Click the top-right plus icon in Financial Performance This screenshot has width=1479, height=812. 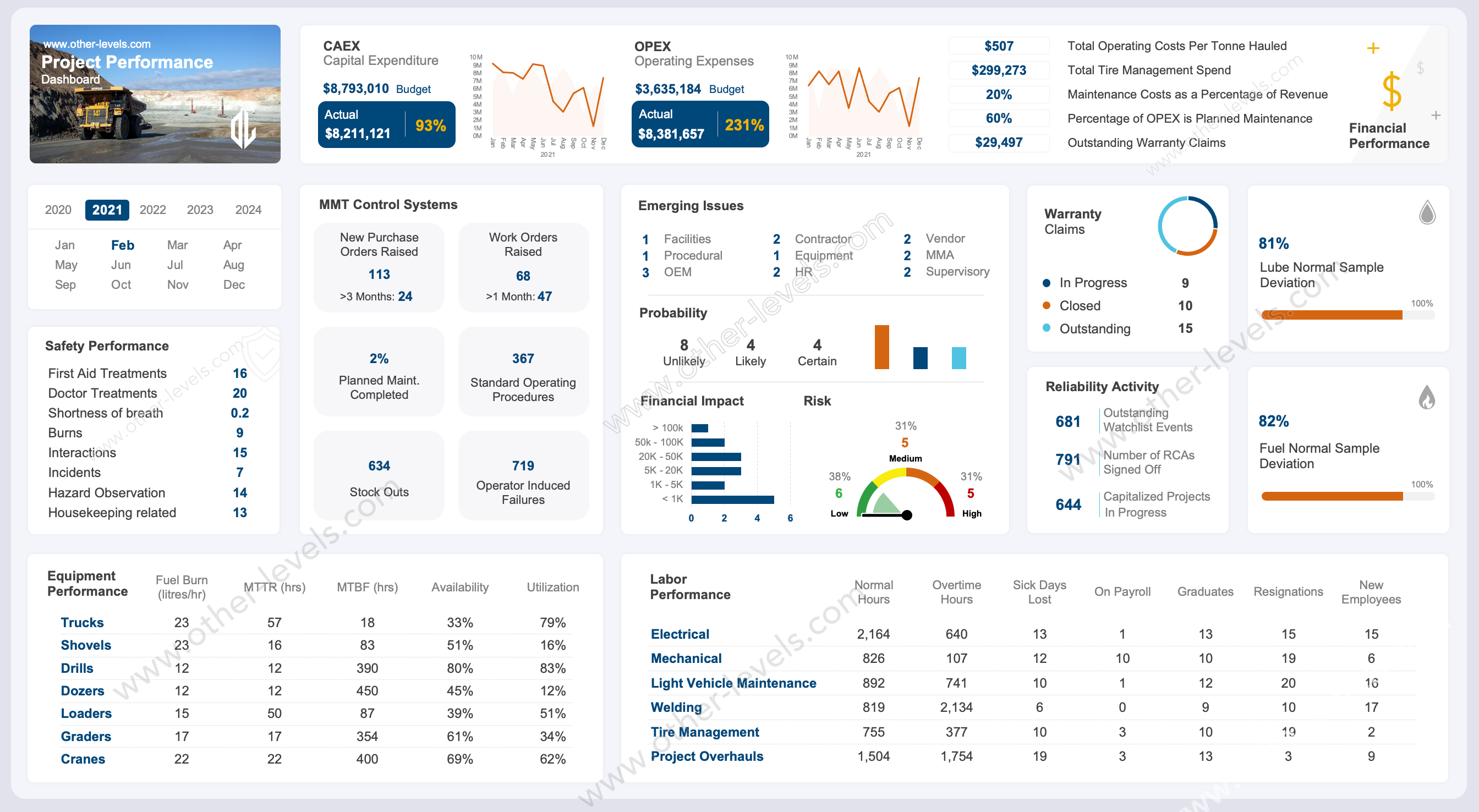1374,50
